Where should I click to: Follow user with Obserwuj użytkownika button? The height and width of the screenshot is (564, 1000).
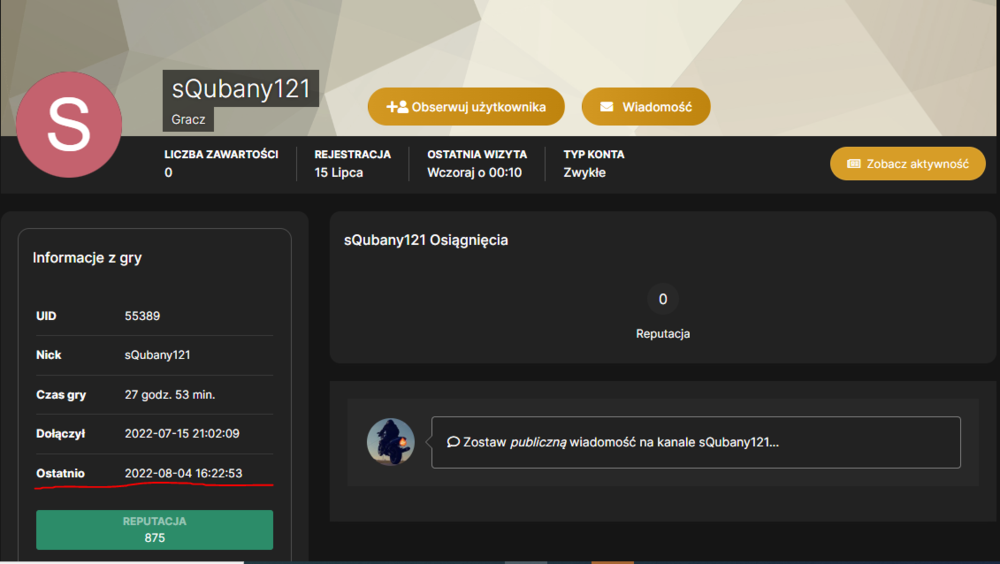pyautogui.click(x=466, y=107)
